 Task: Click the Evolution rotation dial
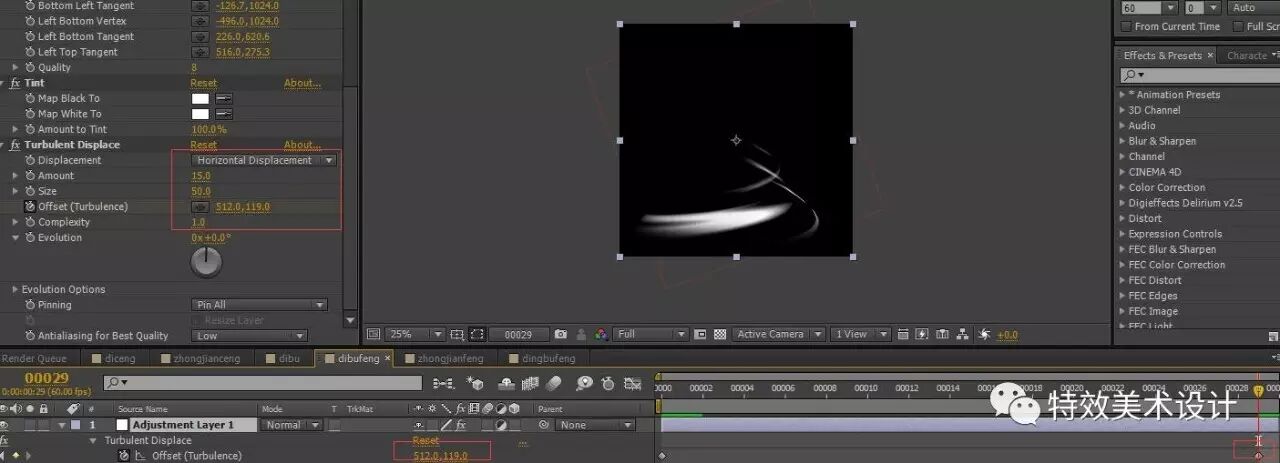coord(206,262)
